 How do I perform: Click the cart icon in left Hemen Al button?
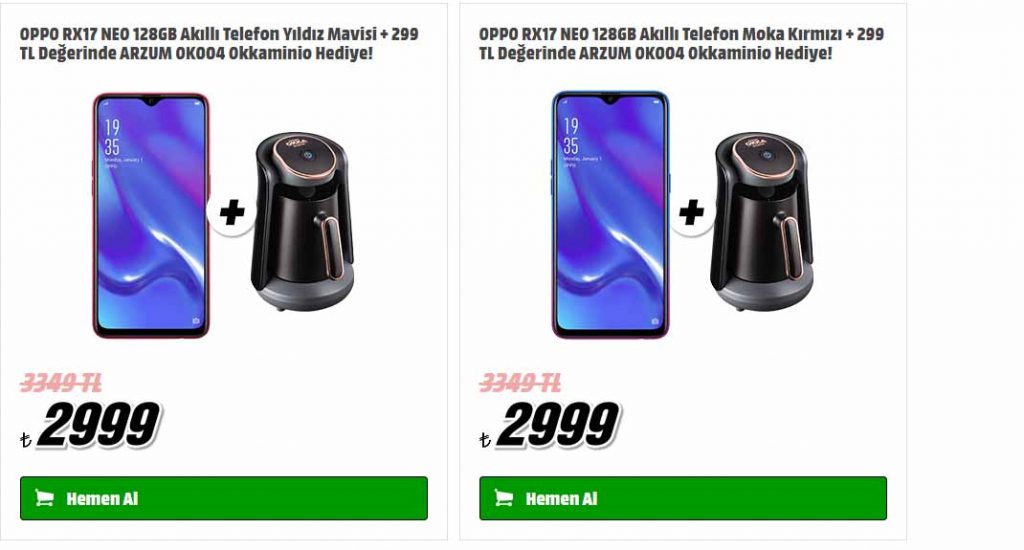[x=44, y=498]
